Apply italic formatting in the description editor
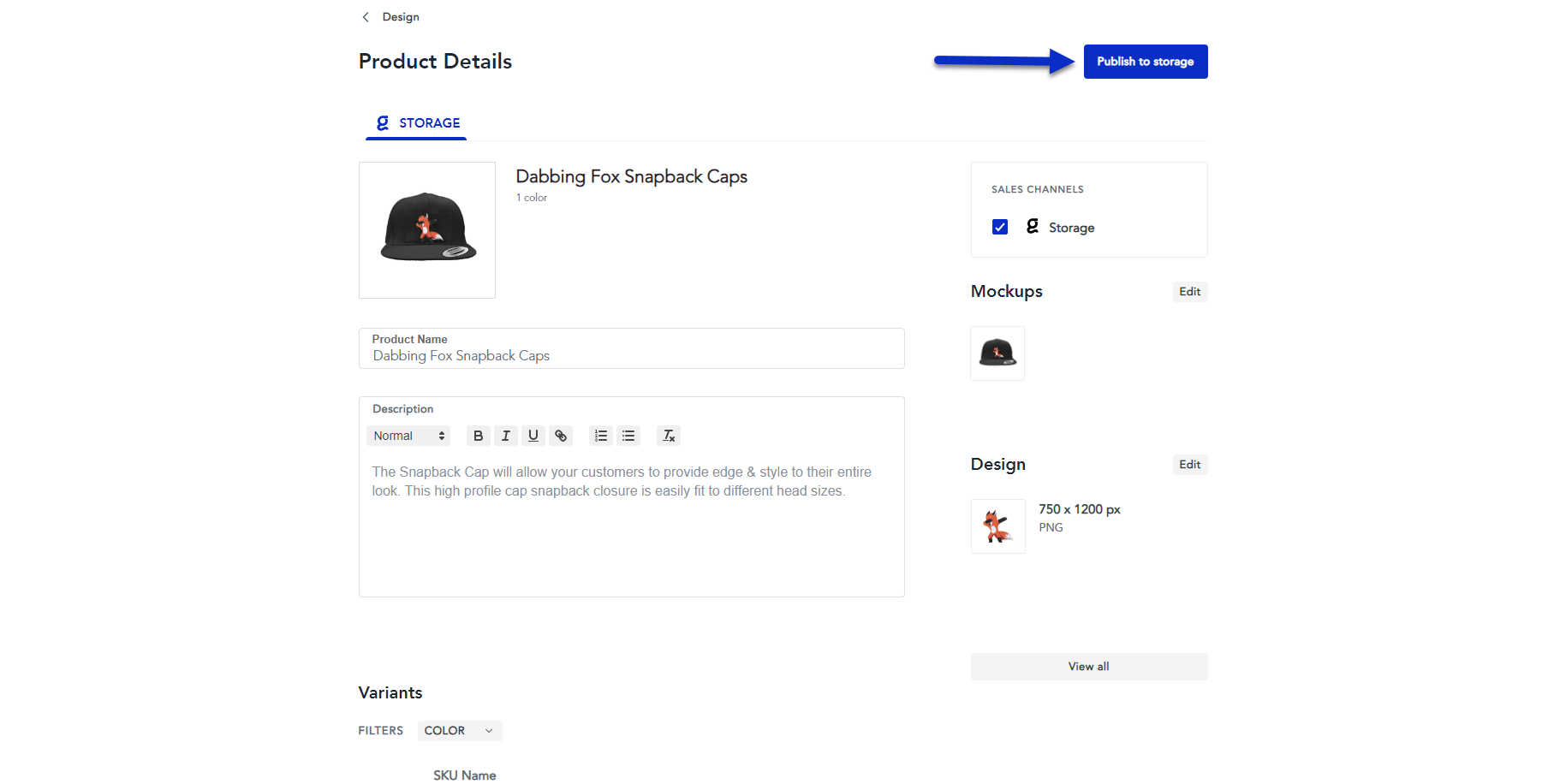The image size is (1560, 784). tap(505, 436)
